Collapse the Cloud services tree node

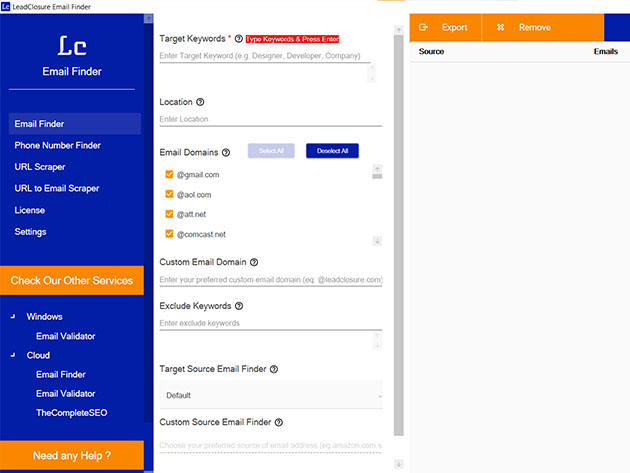pos(13,355)
